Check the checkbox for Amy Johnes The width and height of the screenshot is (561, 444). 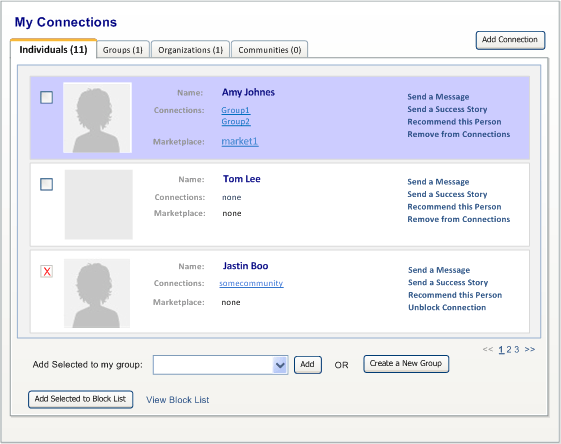click(x=47, y=97)
